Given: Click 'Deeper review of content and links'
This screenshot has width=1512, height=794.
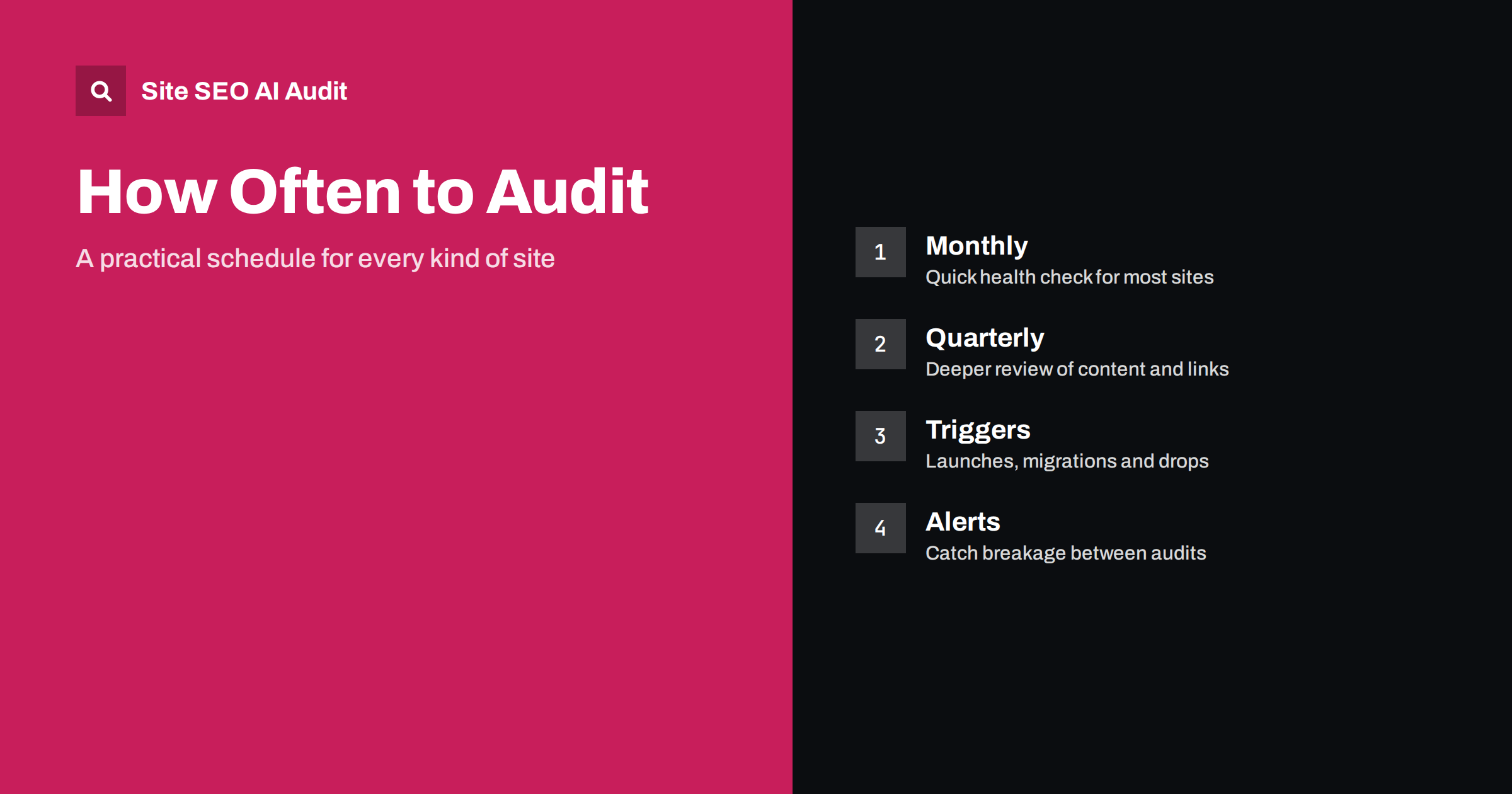Looking at the screenshot, I should tap(1077, 369).
